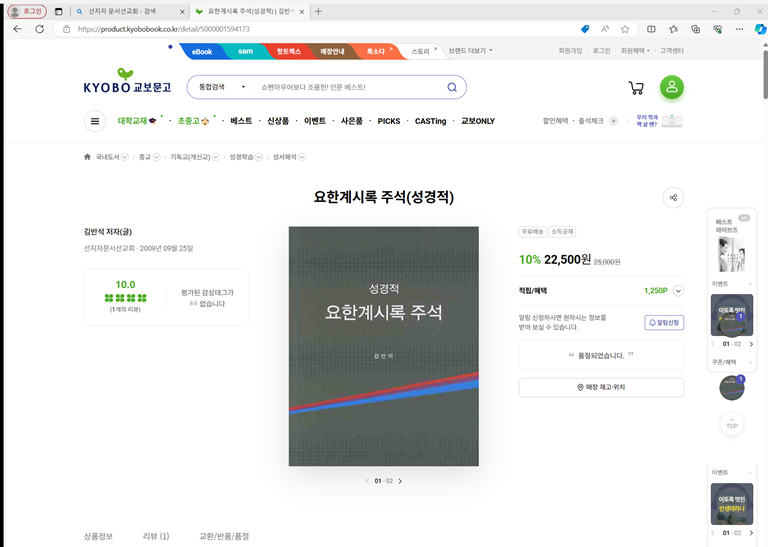The width and height of the screenshot is (768, 547).
Task: Open the 통합검색 dropdown
Action: [x=222, y=87]
